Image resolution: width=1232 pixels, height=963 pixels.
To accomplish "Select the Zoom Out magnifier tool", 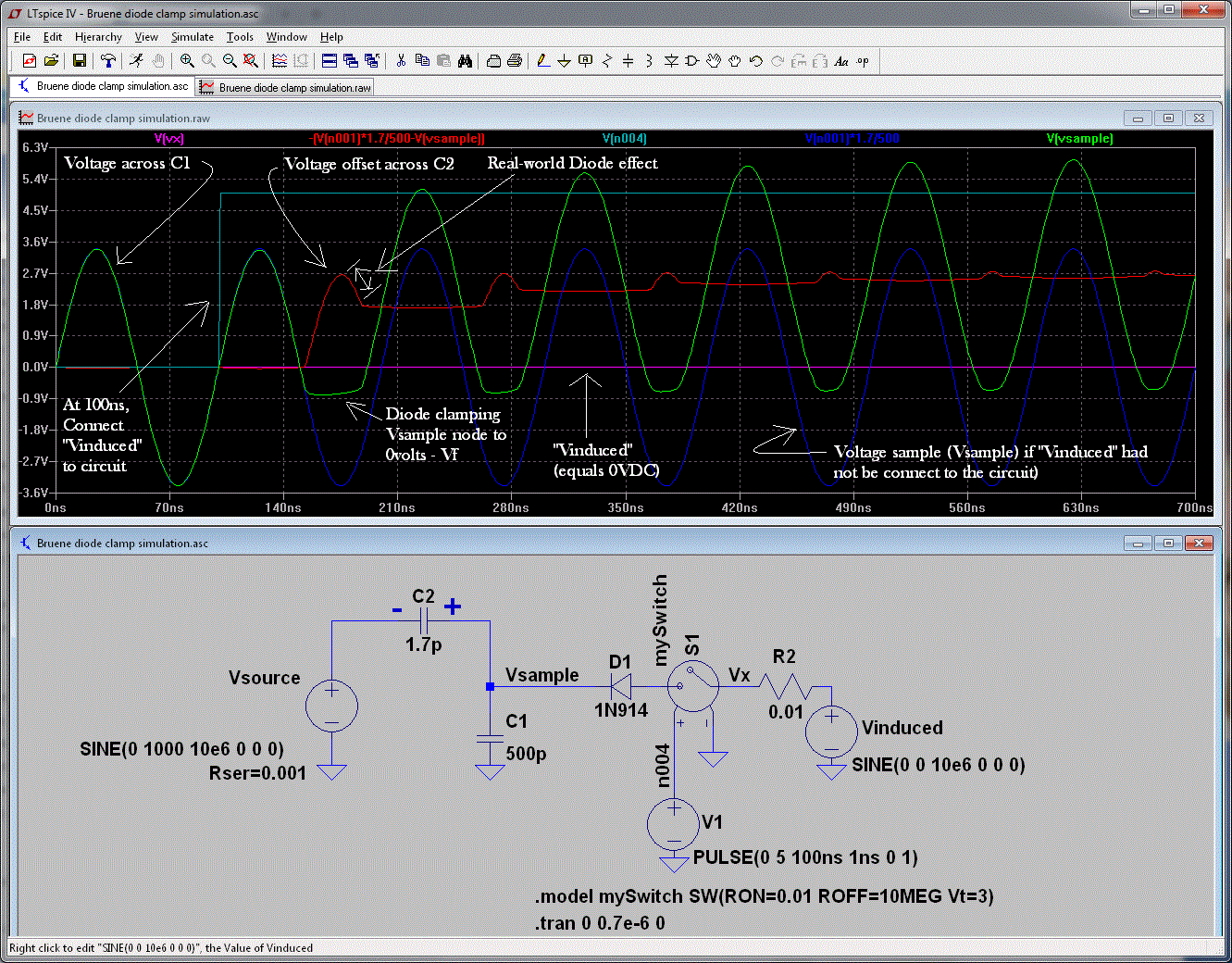I will 230,61.
